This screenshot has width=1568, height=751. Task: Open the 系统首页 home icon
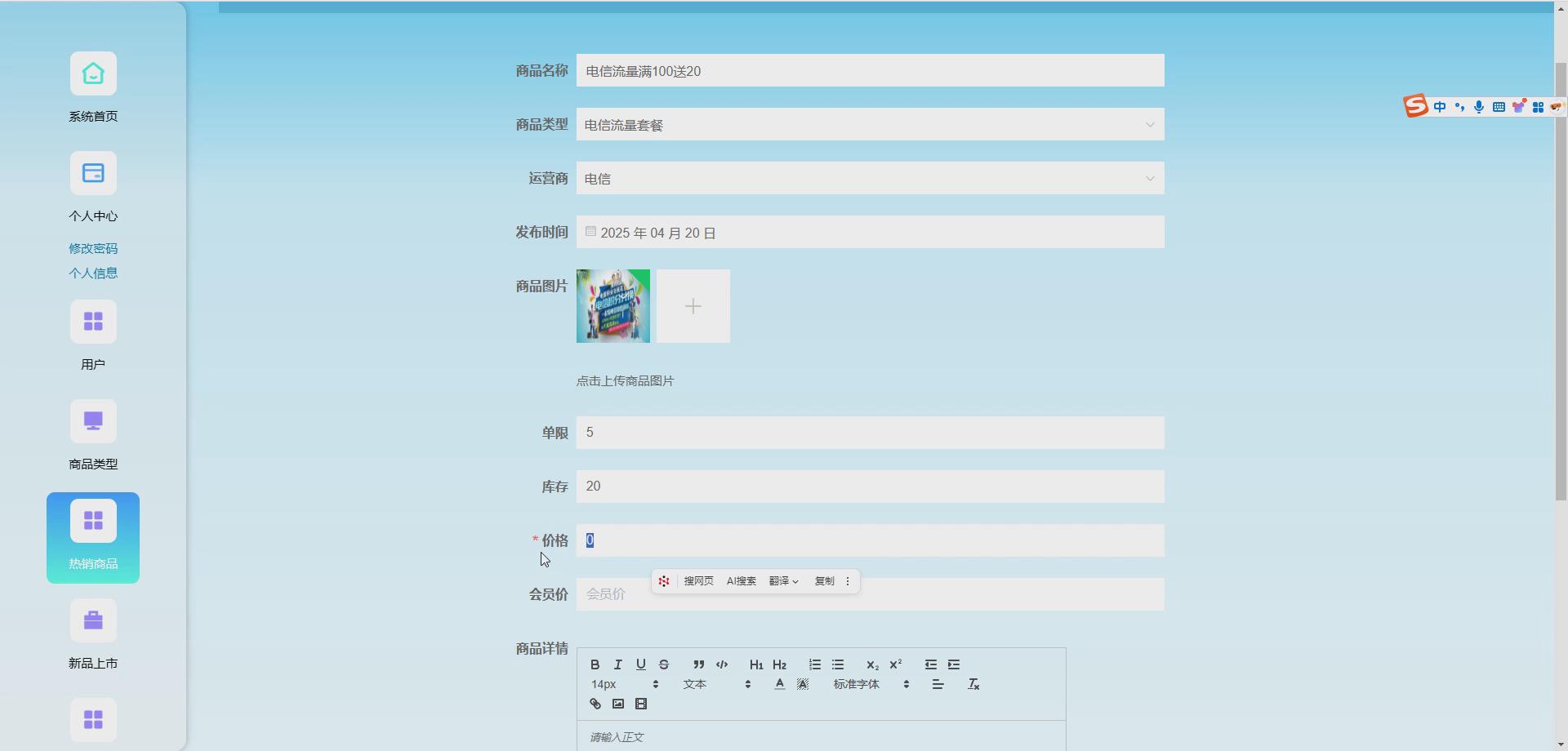(x=93, y=73)
